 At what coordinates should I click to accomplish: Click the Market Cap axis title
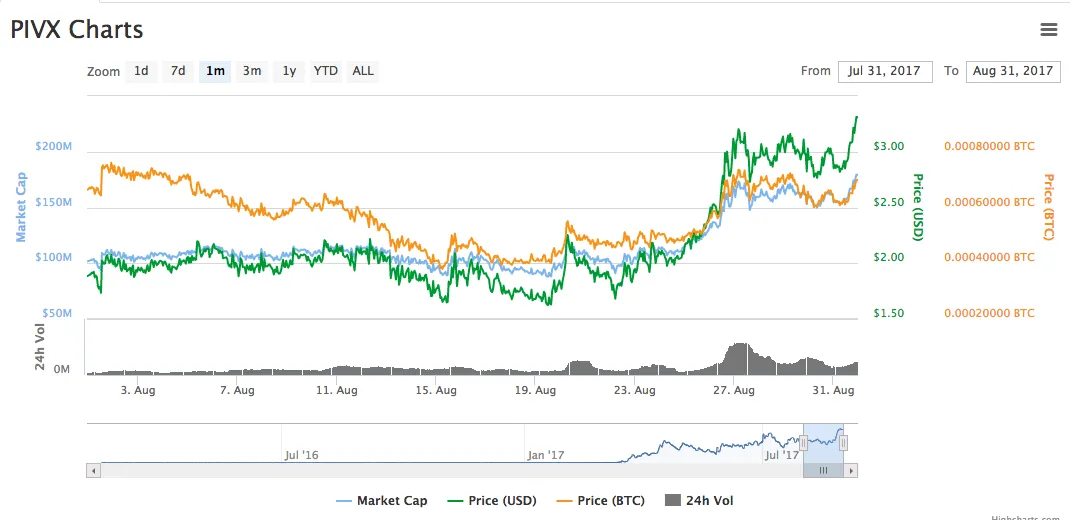click(20, 206)
